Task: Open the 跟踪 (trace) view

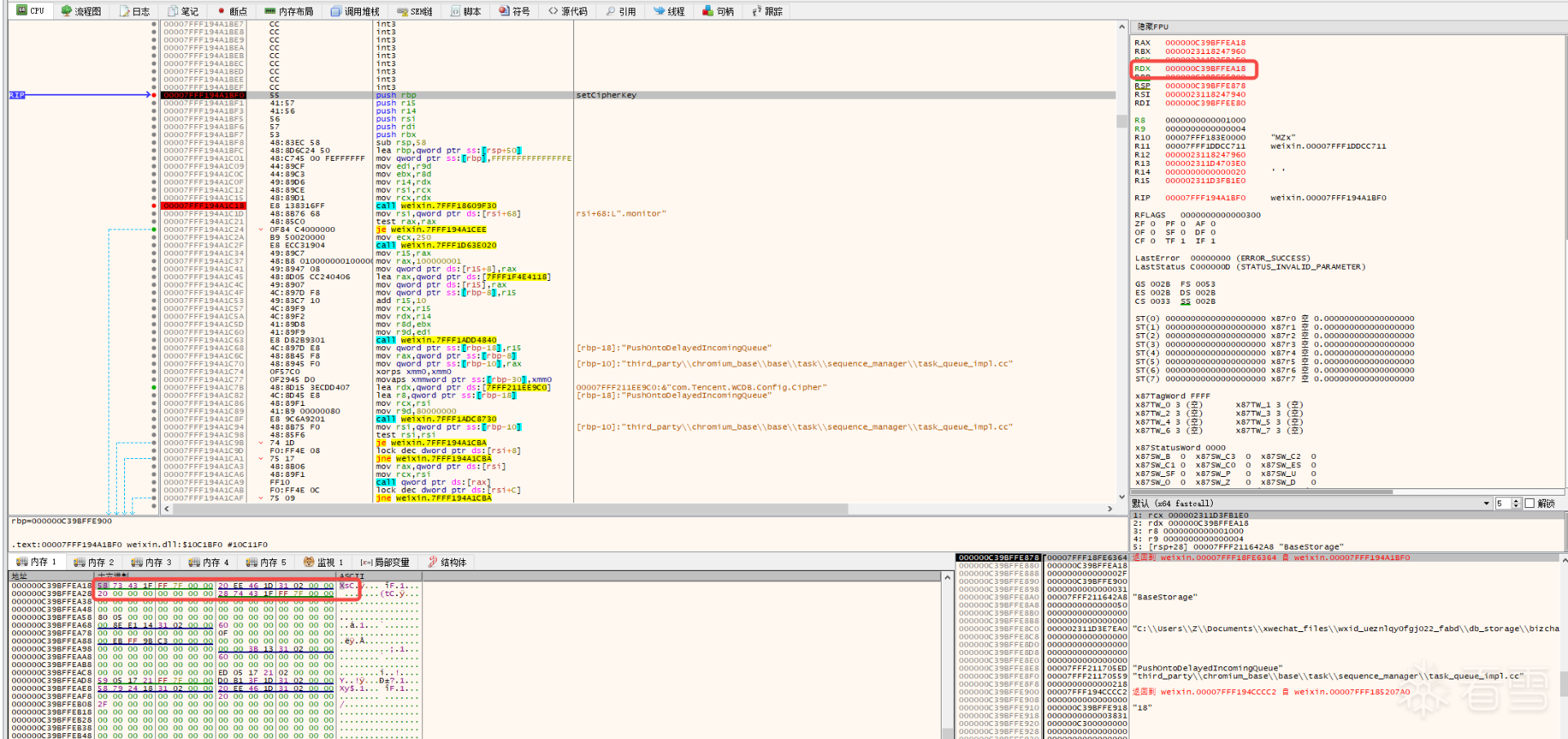Action: (x=768, y=11)
